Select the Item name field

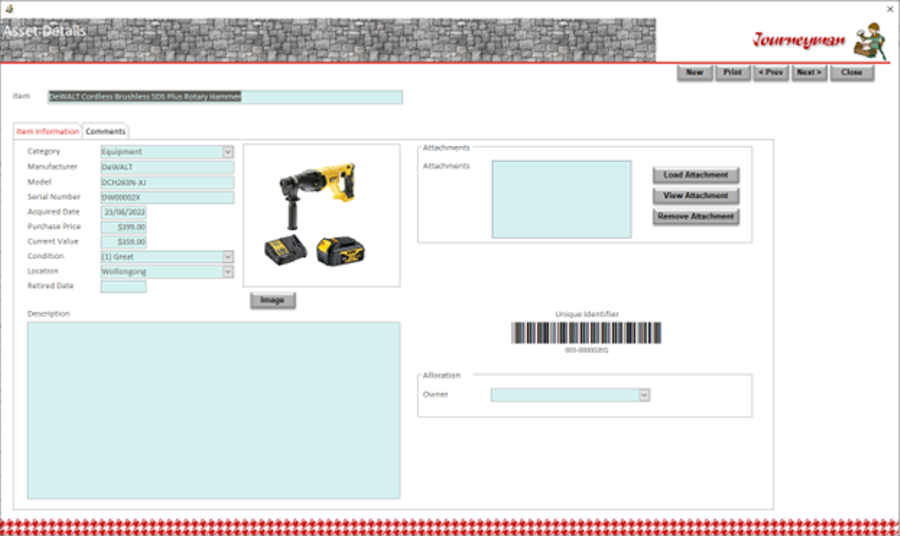click(225, 97)
